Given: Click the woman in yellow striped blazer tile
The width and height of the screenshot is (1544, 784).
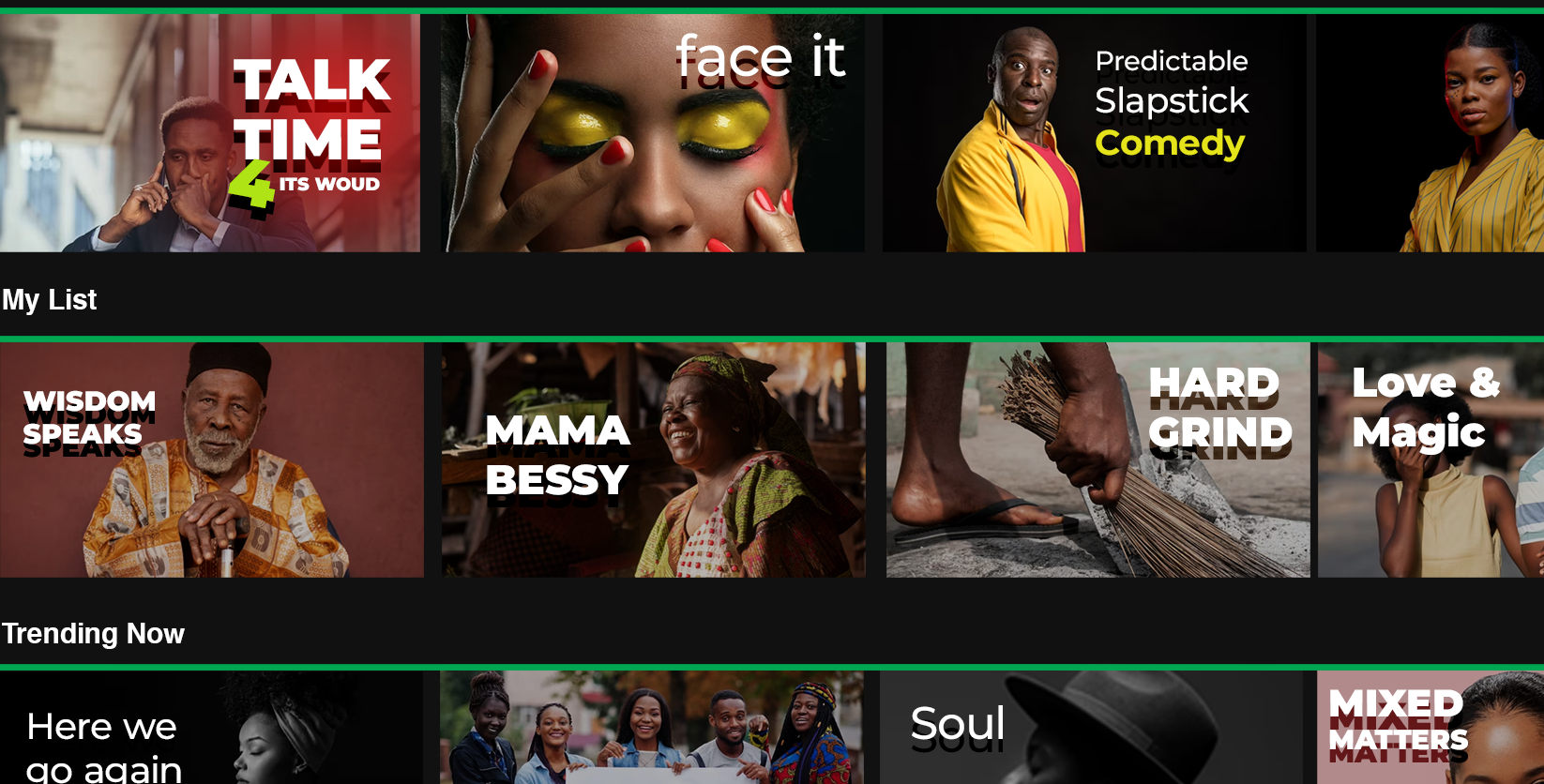Looking at the screenshot, I should tap(1430, 133).
